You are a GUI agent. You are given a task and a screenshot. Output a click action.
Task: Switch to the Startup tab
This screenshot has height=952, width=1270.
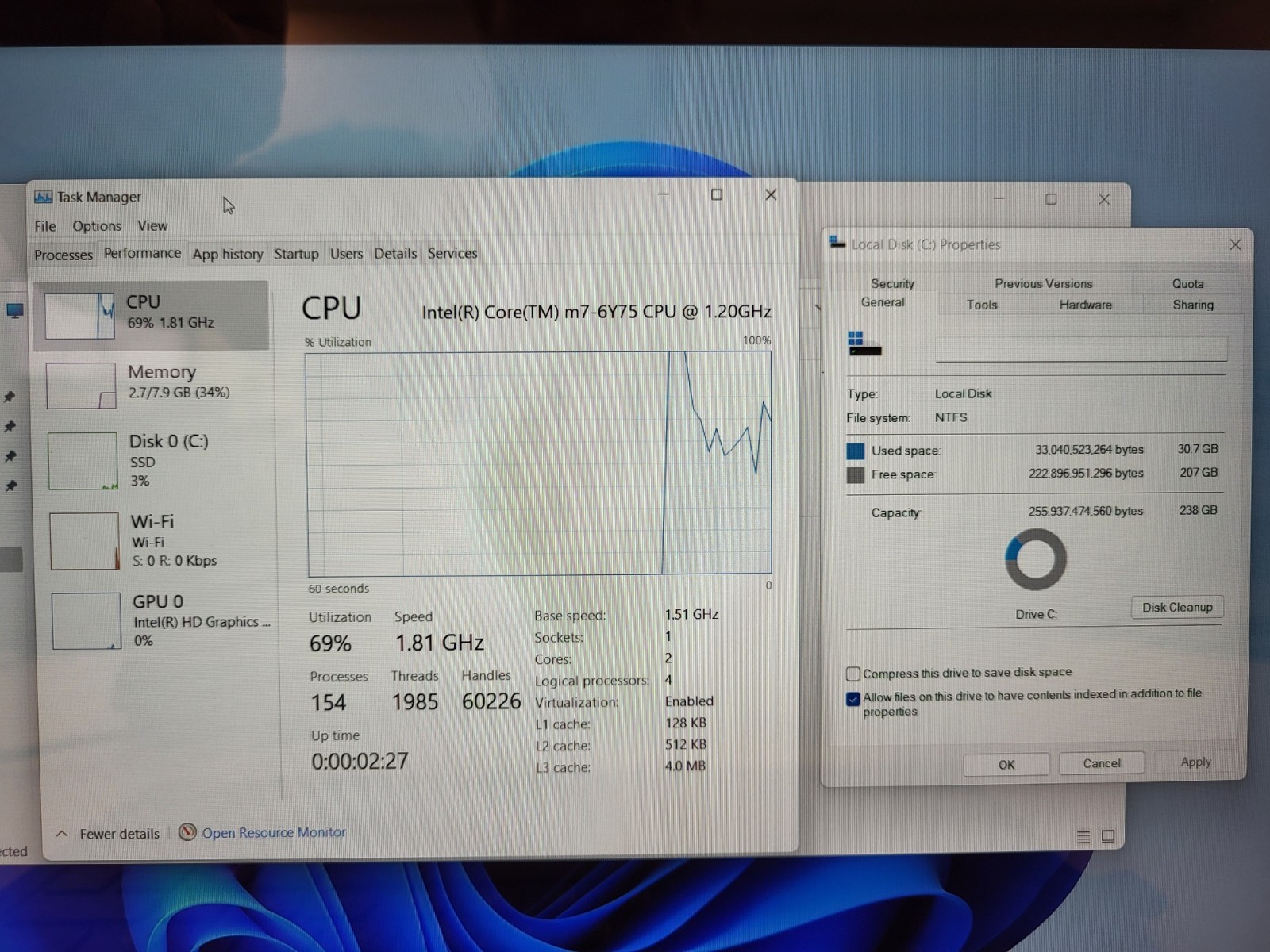point(296,254)
